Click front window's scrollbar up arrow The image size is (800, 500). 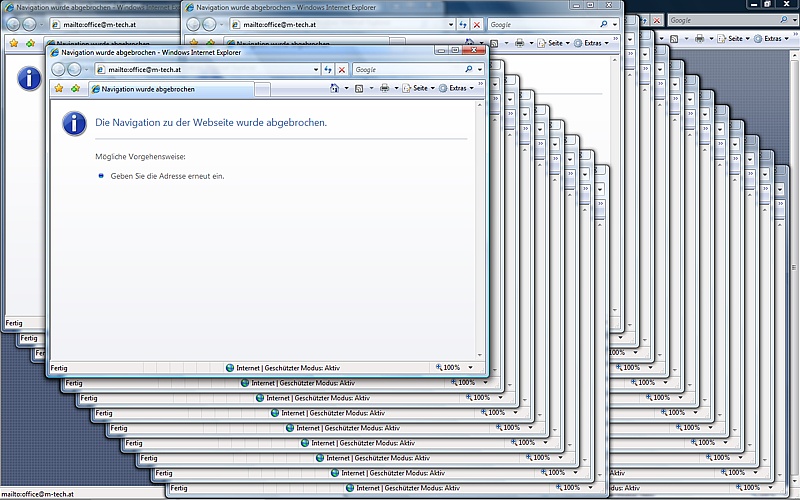coord(480,105)
